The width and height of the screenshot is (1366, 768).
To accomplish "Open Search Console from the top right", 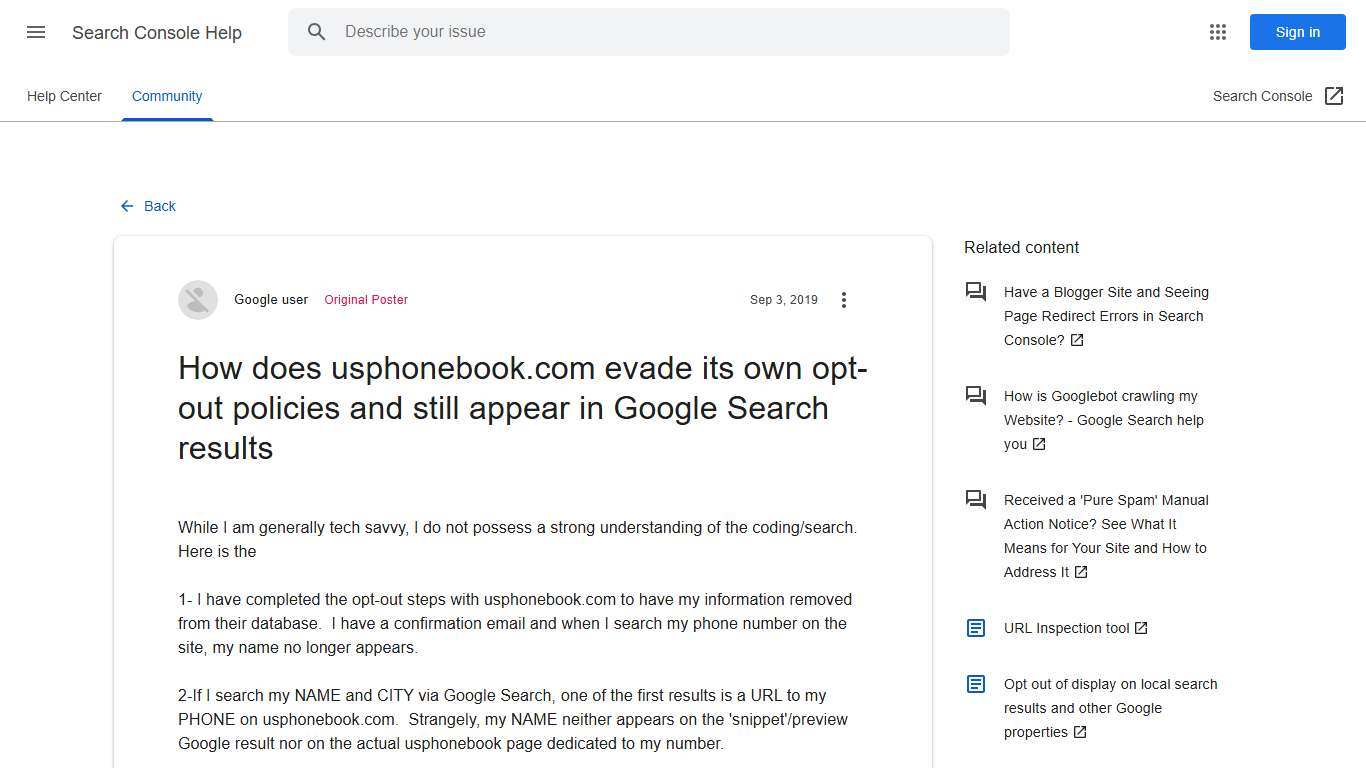I will (1262, 96).
